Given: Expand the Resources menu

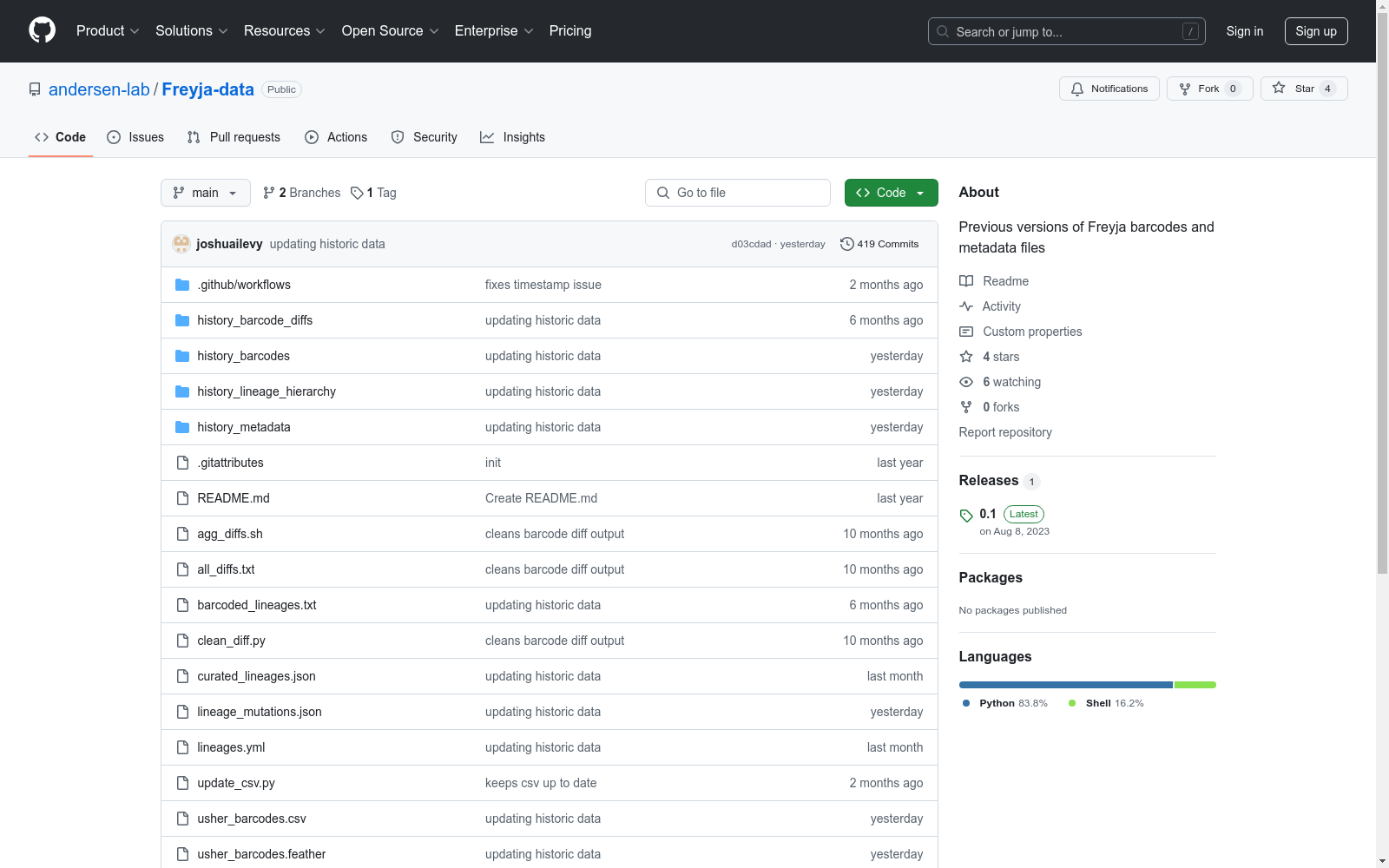Looking at the screenshot, I should click(285, 31).
